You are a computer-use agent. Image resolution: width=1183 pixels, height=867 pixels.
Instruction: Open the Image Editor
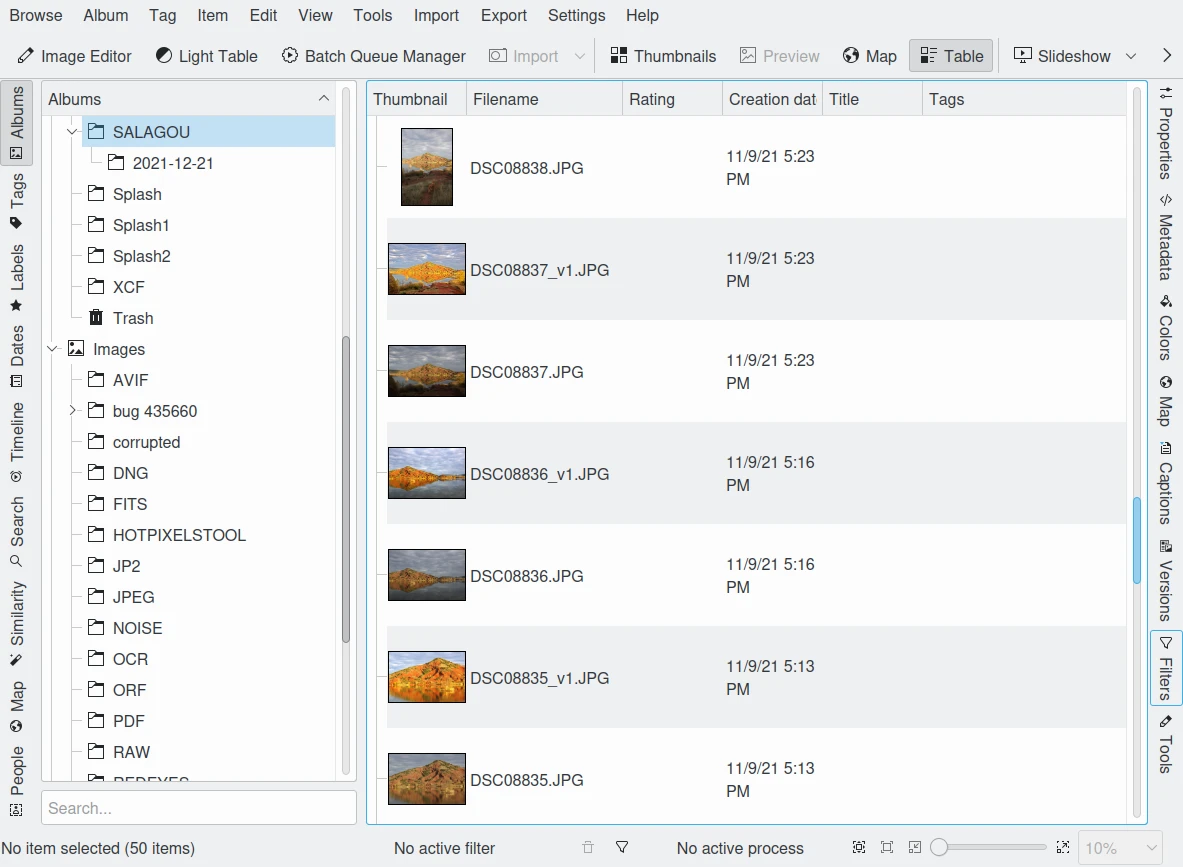[74, 56]
